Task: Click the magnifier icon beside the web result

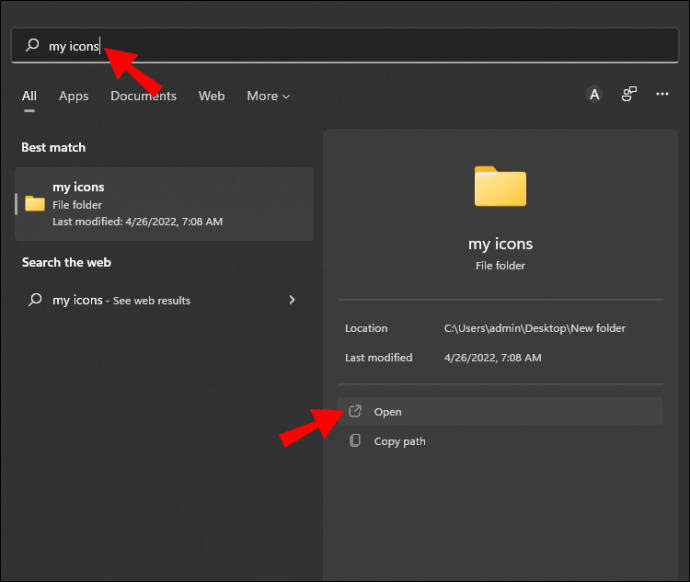Action: (35, 300)
